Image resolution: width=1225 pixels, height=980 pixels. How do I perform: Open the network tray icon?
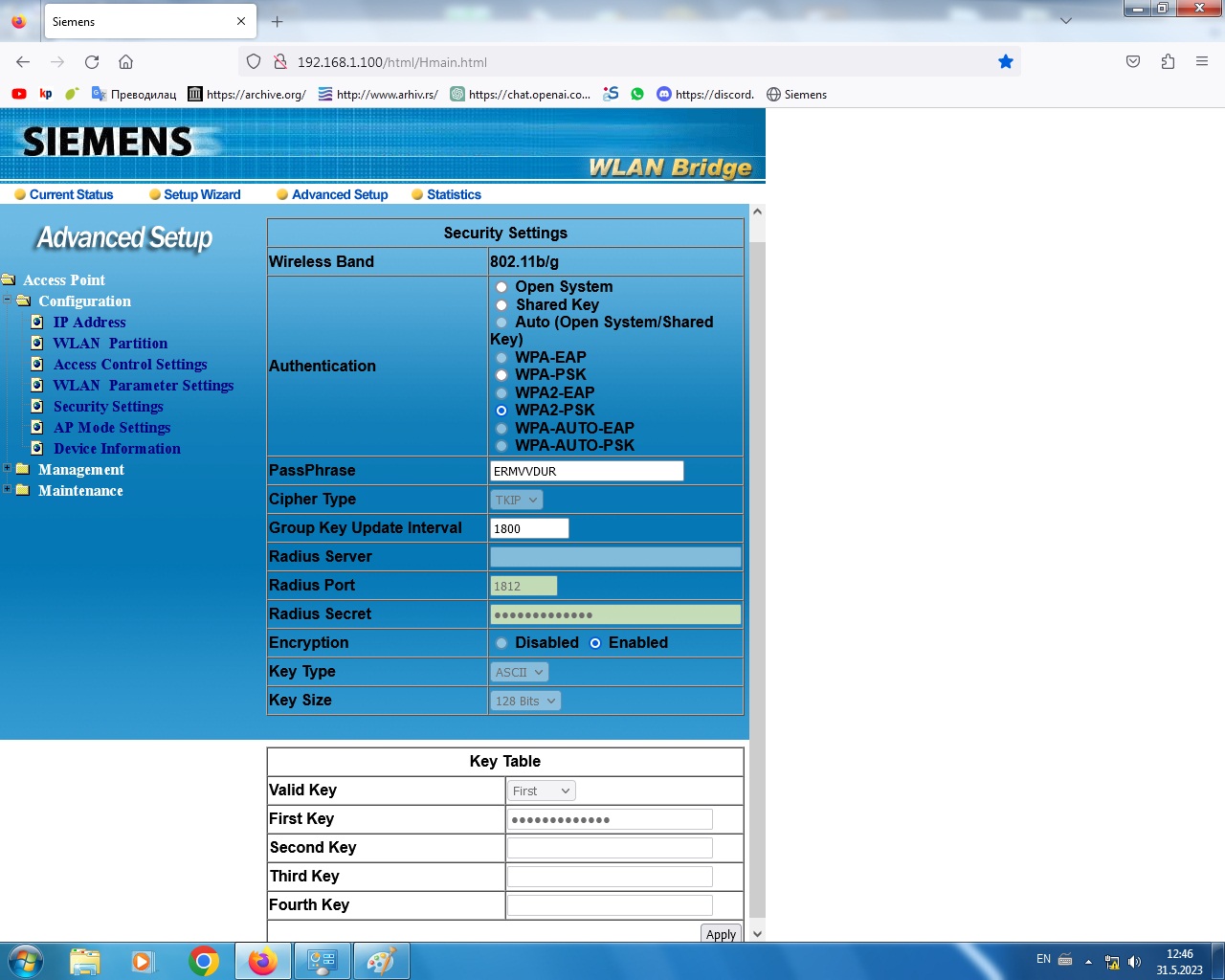tap(1112, 962)
